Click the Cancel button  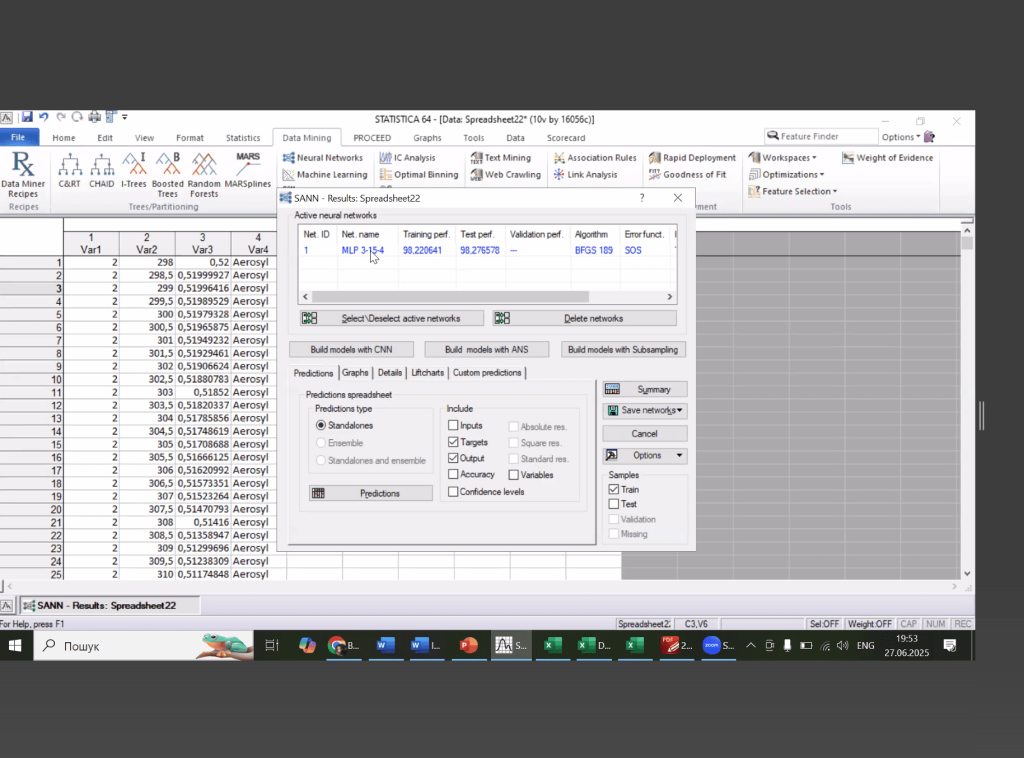coord(645,434)
